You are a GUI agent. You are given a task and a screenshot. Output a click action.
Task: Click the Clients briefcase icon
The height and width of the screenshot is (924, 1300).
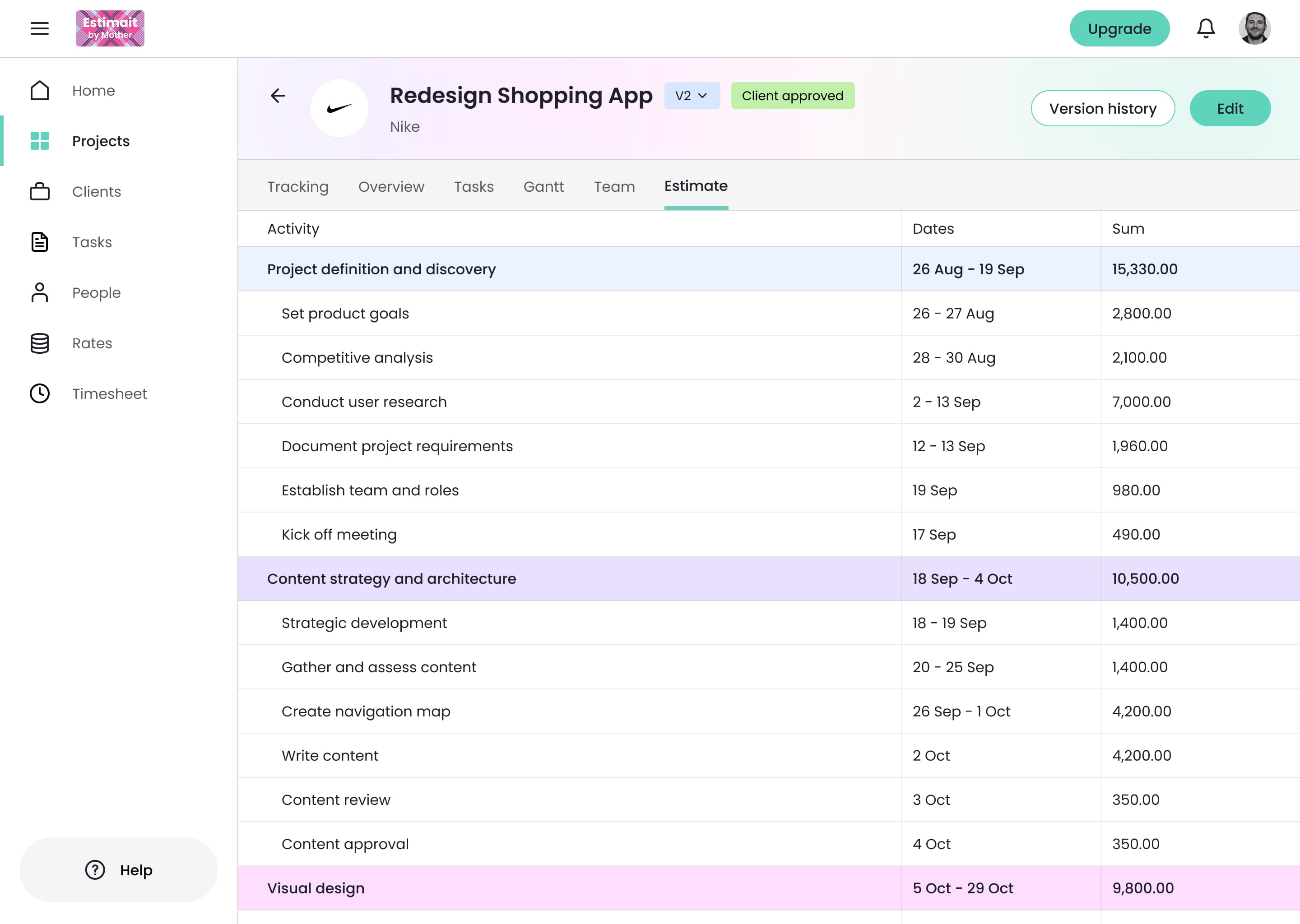(x=39, y=192)
